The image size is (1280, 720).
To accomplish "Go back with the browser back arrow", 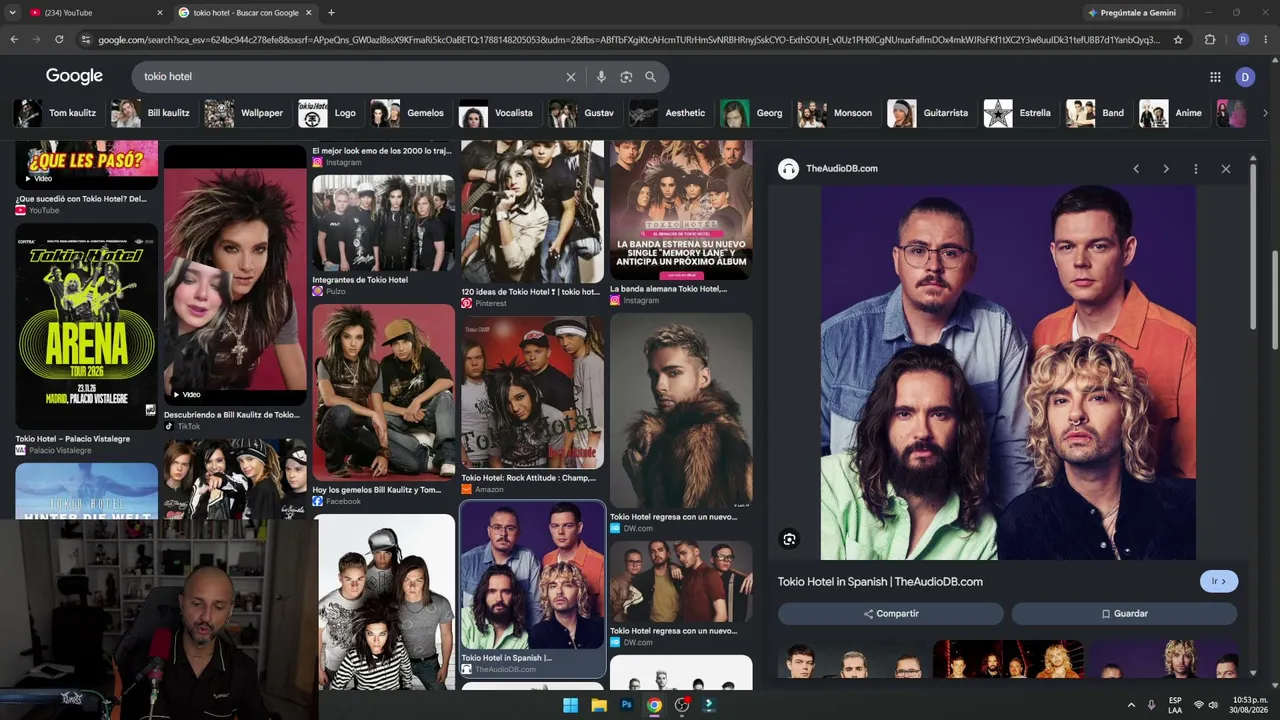I will point(14,40).
